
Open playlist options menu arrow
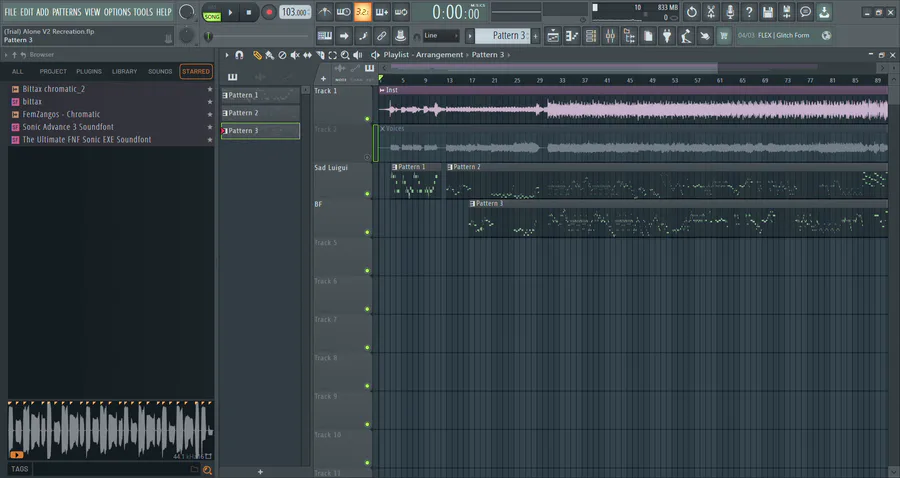tap(227, 55)
